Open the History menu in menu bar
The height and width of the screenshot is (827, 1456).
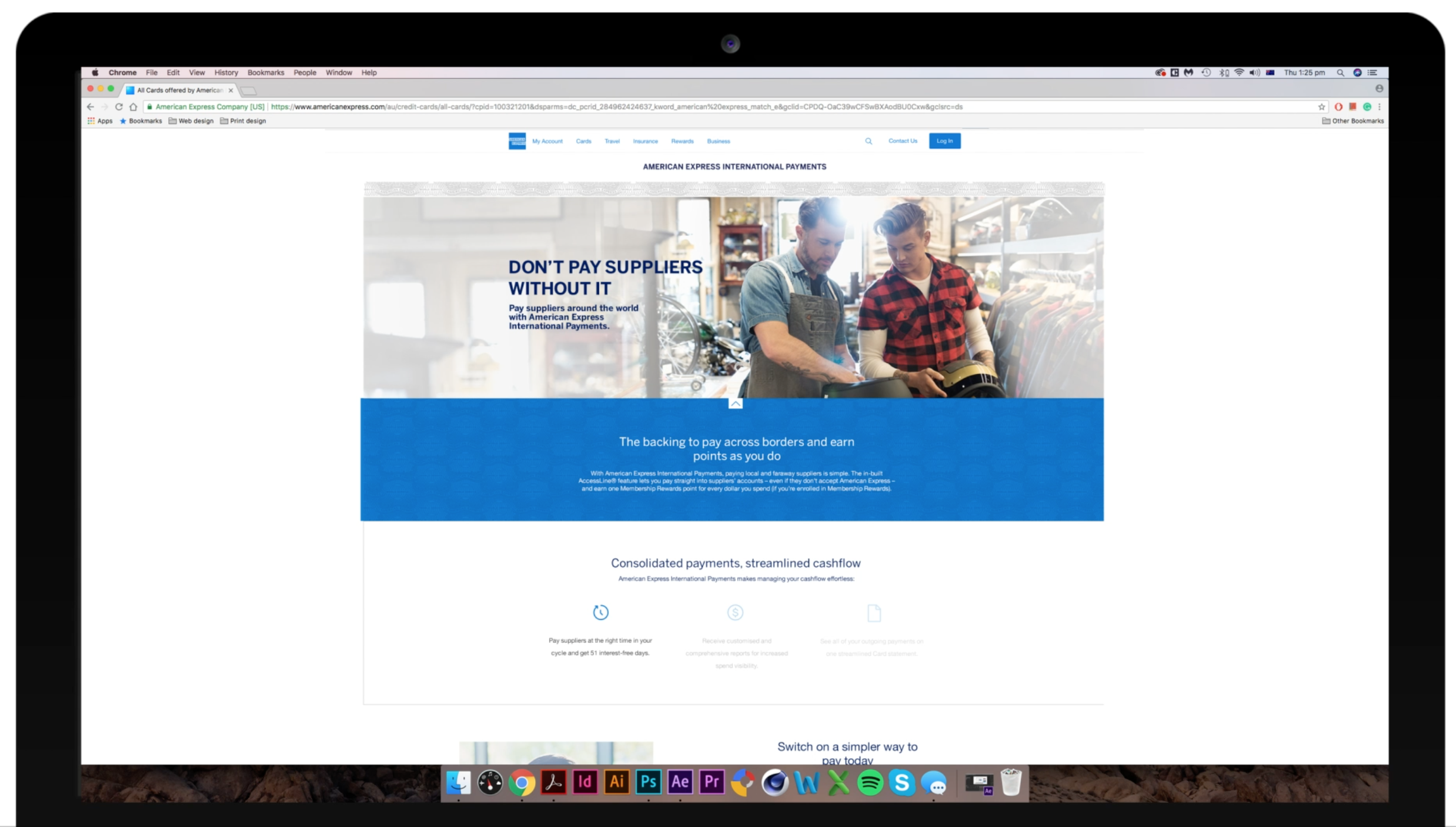click(x=226, y=73)
